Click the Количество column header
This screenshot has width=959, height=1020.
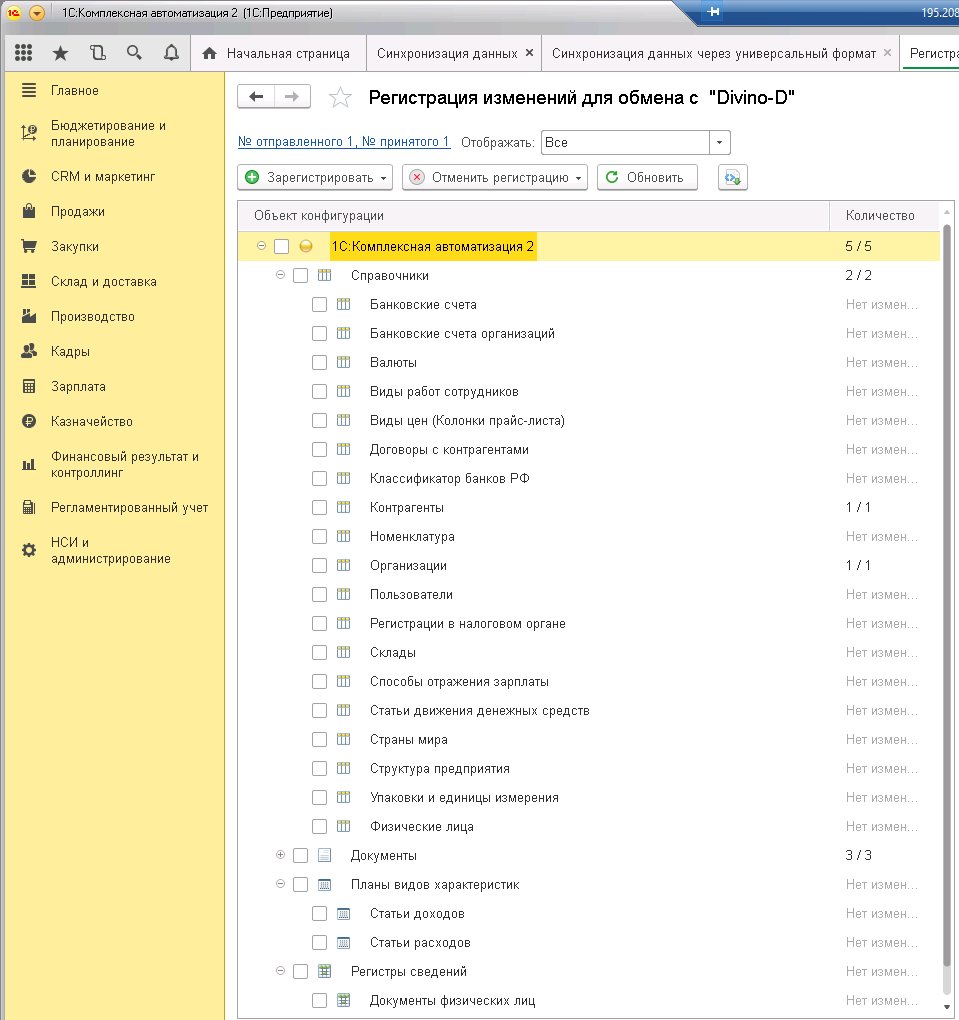coord(885,215)
